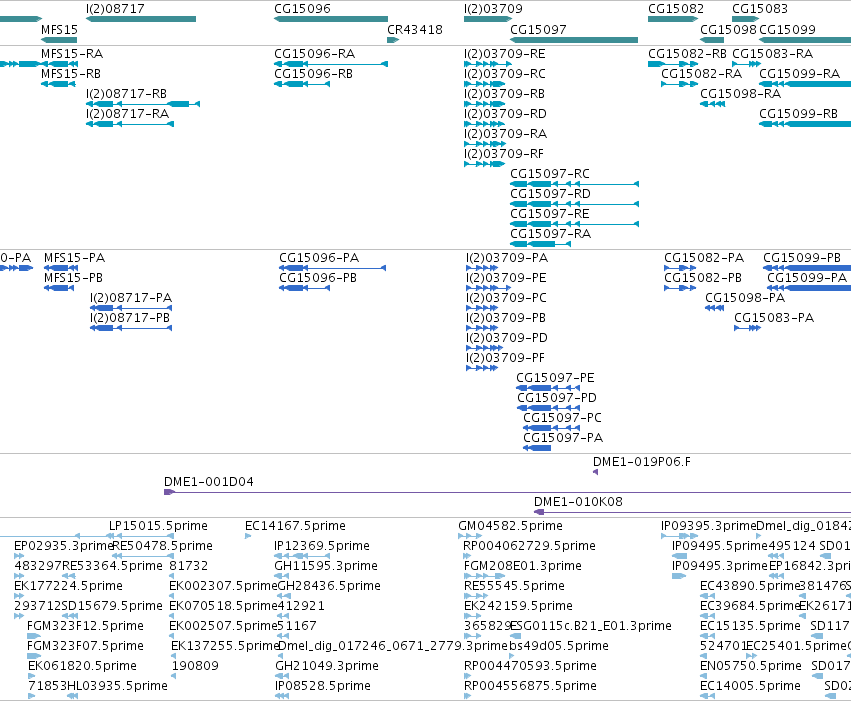
Task: Click protein l(2)03709-PF
Action: (482, 368)
